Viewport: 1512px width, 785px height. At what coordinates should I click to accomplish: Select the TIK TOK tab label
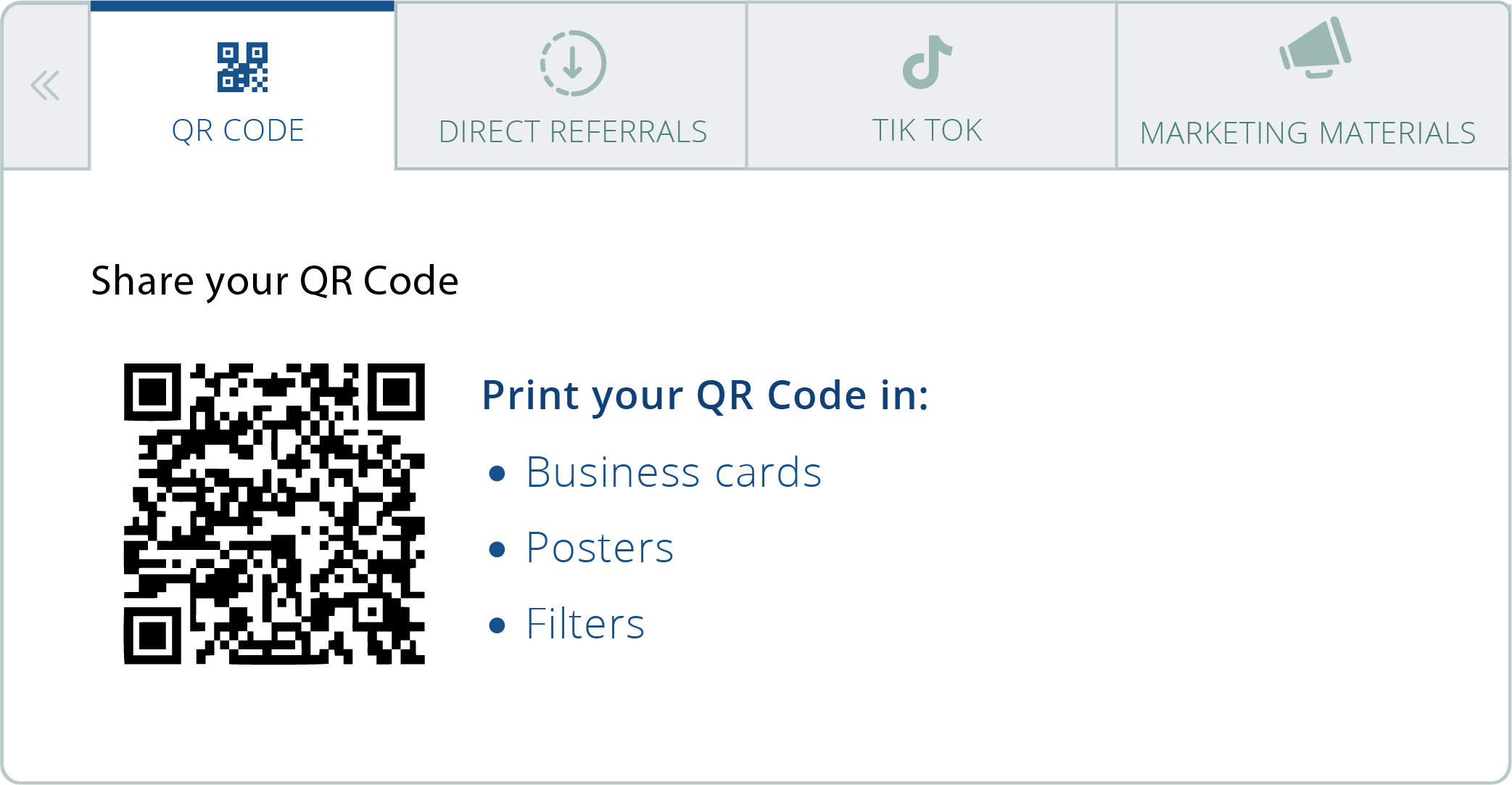coord(927,131)
